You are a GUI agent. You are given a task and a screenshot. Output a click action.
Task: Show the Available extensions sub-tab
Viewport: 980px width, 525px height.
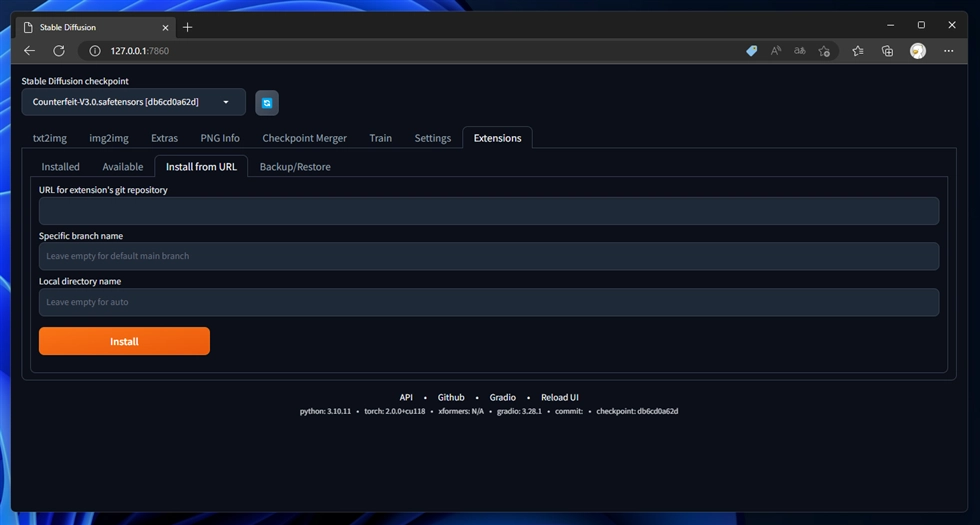click(122, 167)
